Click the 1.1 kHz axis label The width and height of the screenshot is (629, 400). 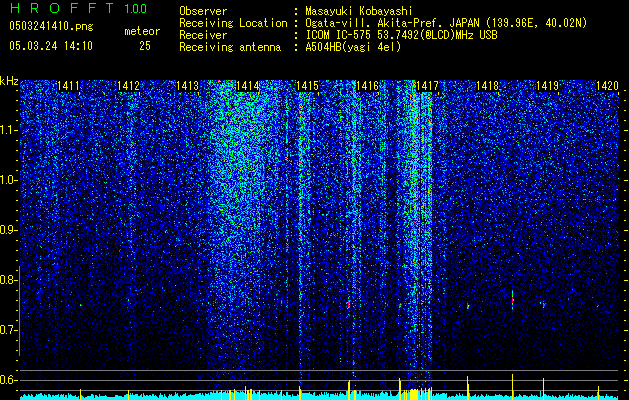point(8,130)
